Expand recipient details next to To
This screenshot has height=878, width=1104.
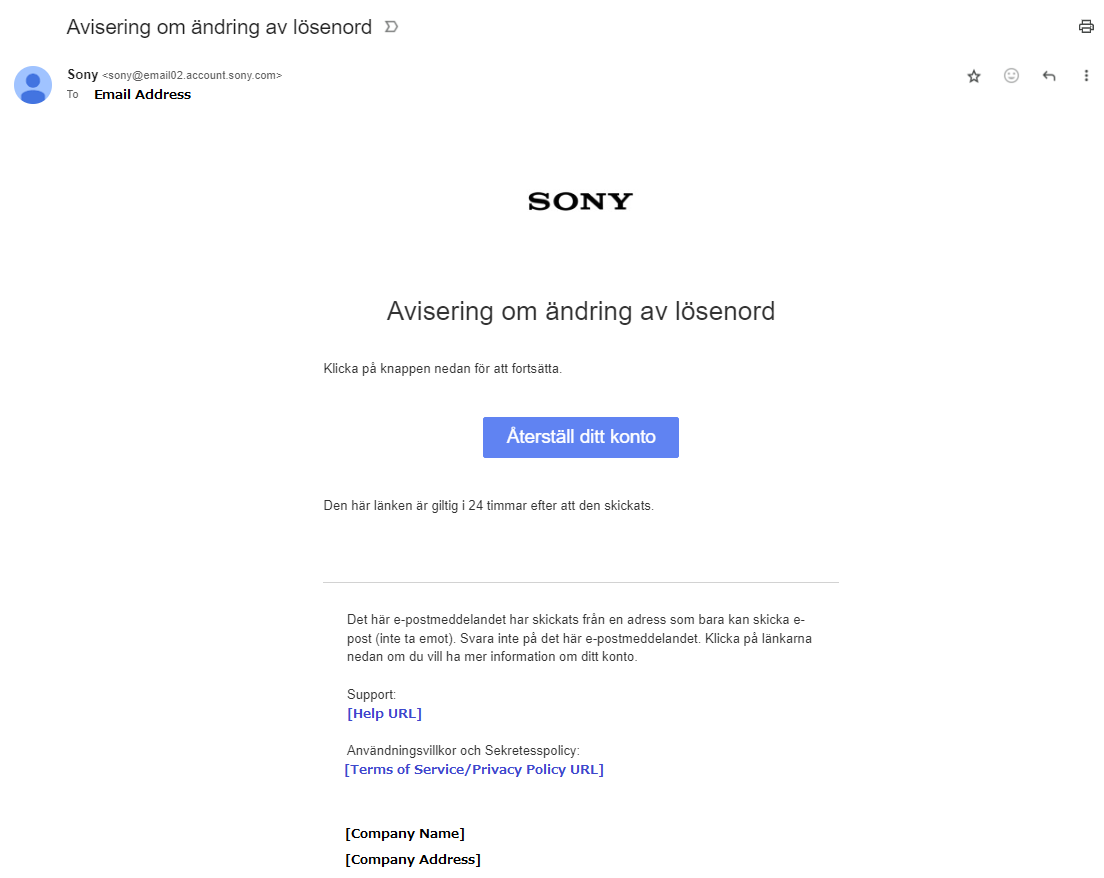coord(72,94)
